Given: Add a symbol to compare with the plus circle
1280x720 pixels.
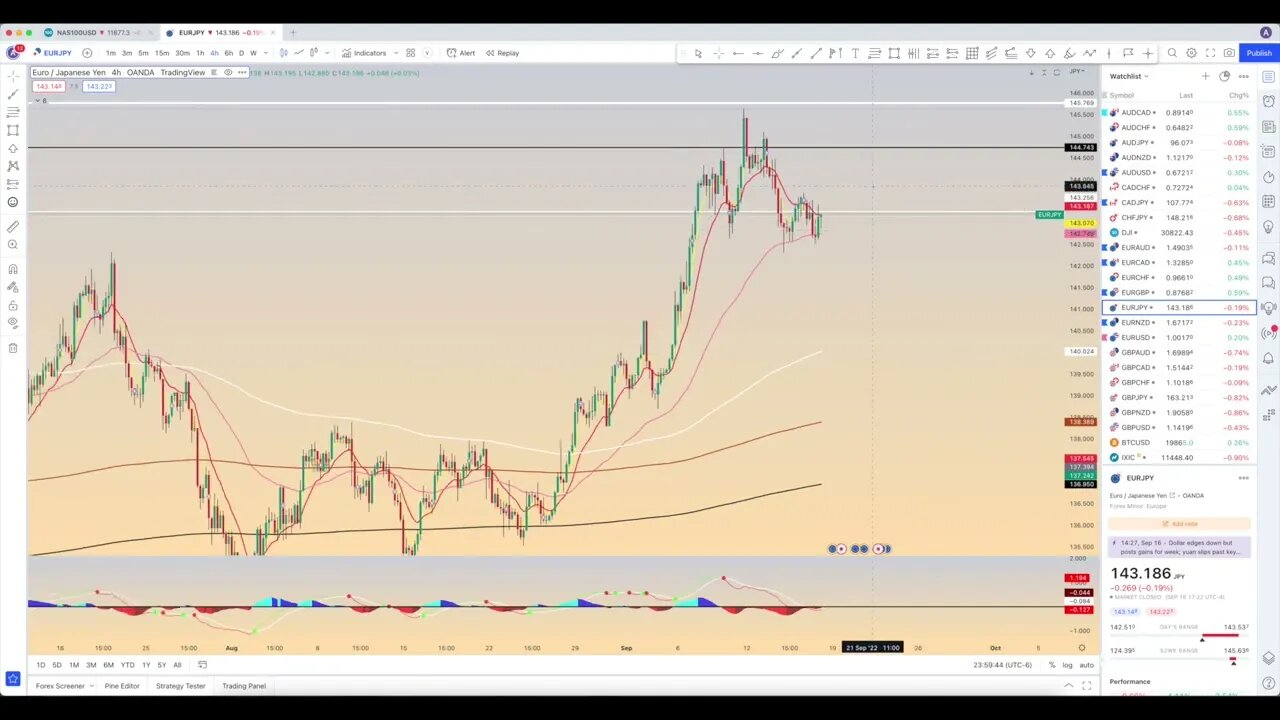Looking at the screenshot, I should point(87,53).
